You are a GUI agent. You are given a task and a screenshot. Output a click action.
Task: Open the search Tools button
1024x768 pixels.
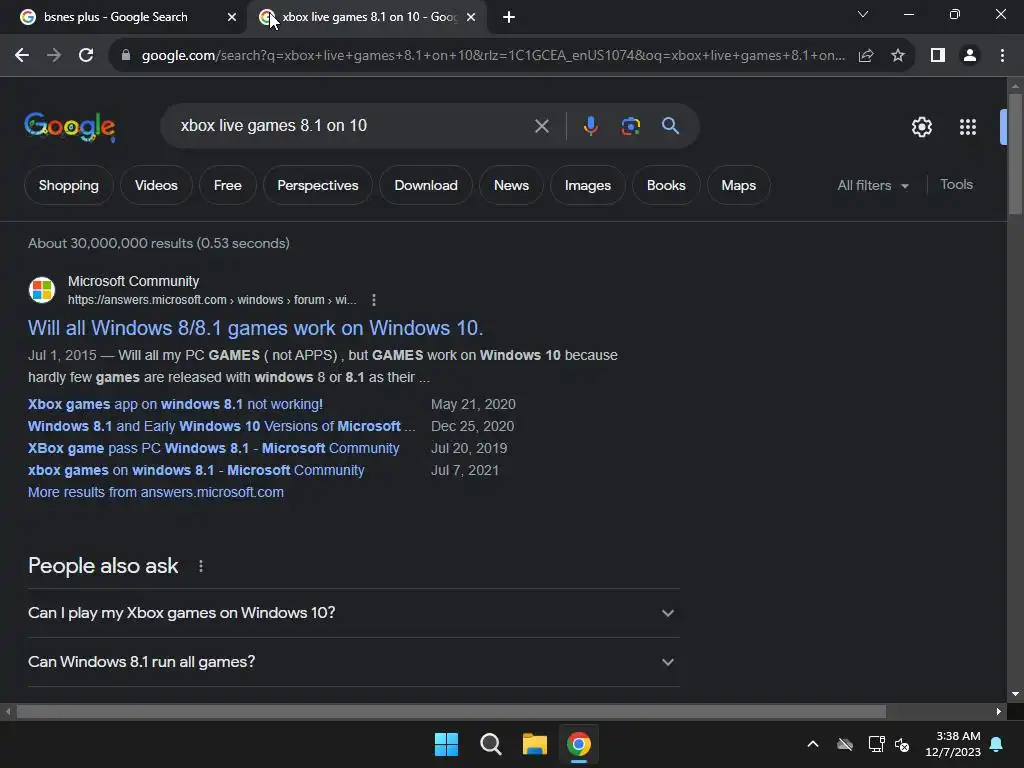coord(956,185)
